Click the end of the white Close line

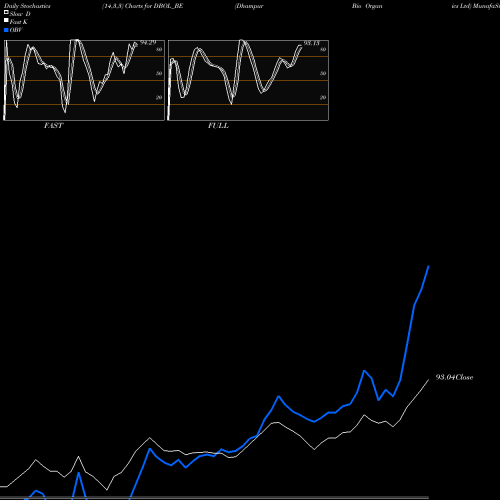(x=429, y=380)
